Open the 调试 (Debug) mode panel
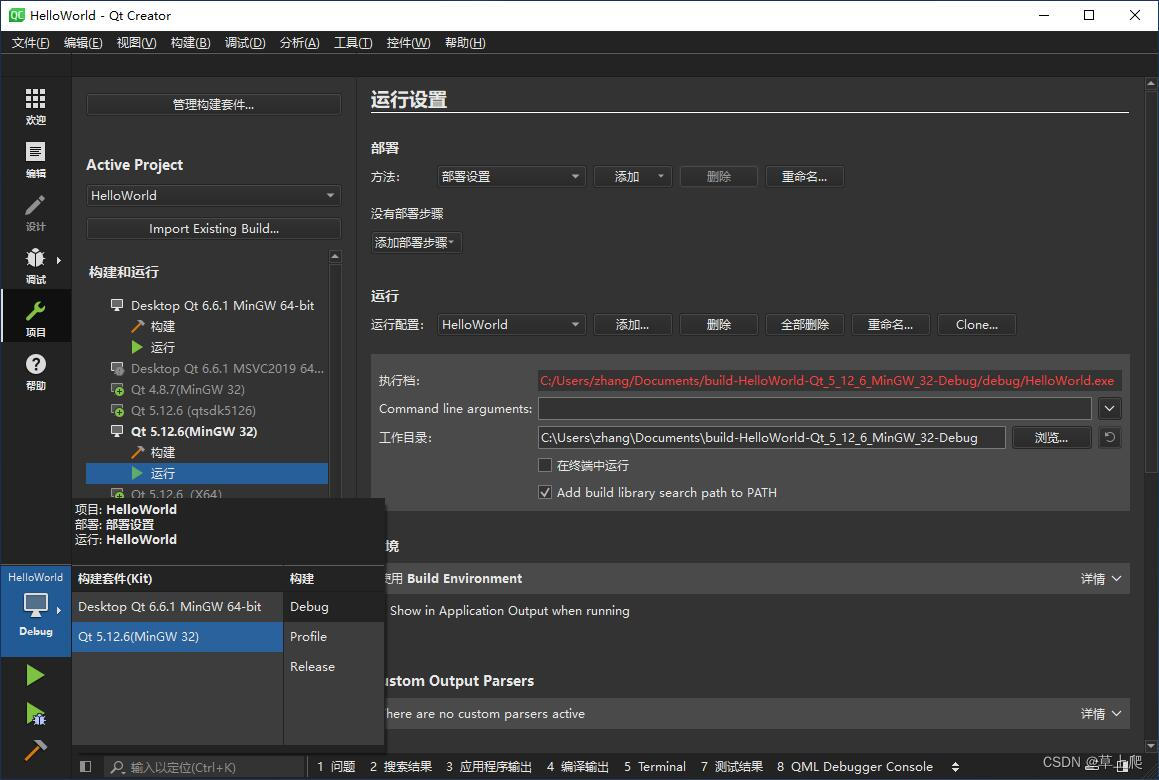 pyautogui.click(x=35, y=265)
